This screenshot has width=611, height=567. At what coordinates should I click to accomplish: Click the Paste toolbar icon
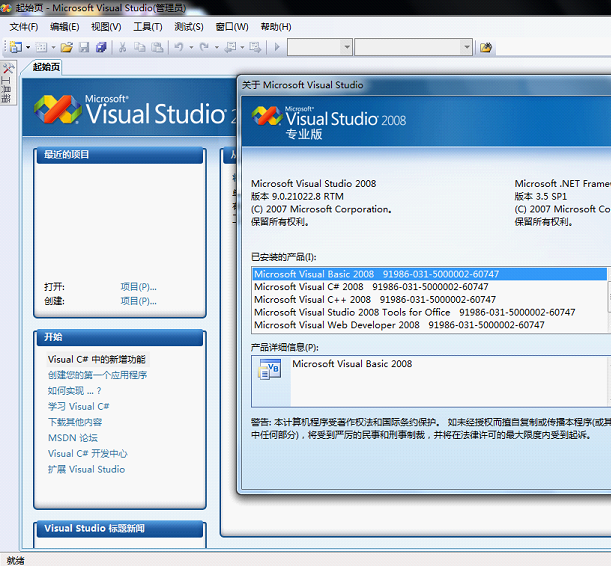pos(157,48)
